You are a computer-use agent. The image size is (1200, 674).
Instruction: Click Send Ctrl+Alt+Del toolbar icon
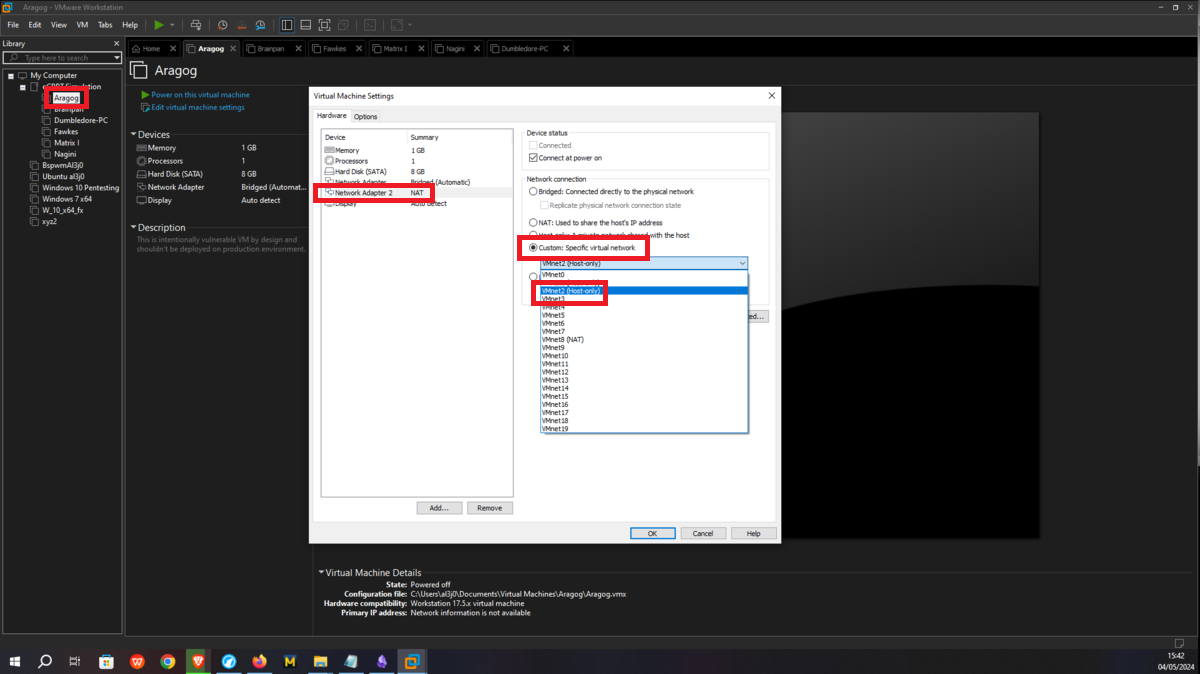click(x=196, y=24)
